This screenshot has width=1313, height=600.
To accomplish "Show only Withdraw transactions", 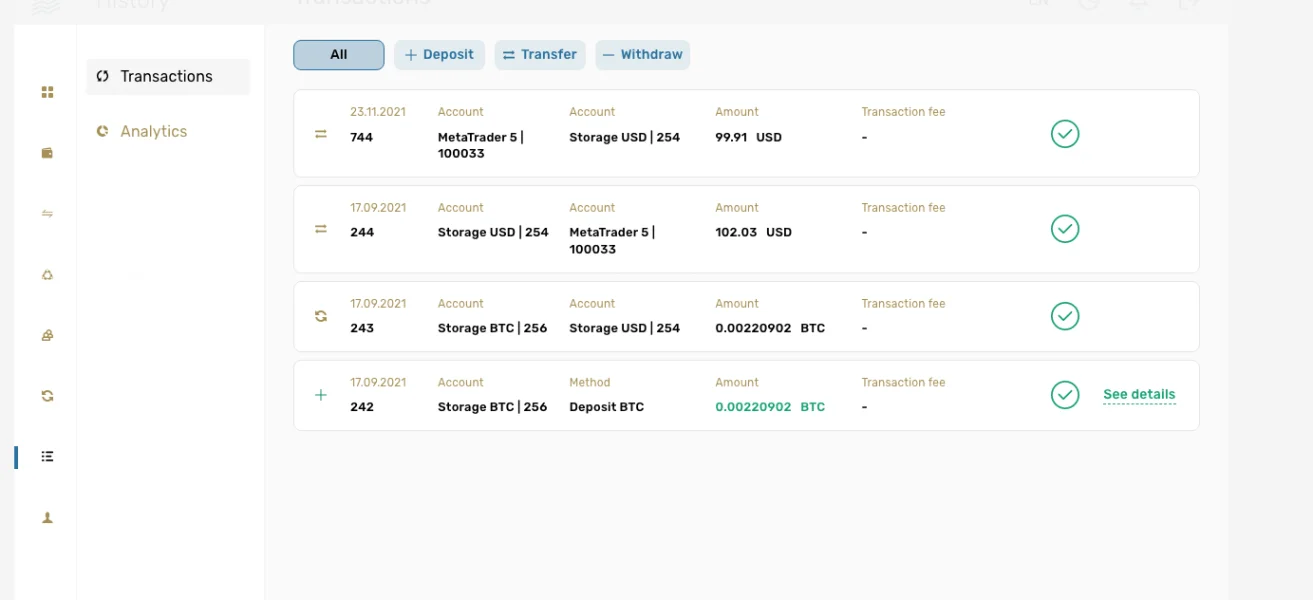I will click(642, 55).
